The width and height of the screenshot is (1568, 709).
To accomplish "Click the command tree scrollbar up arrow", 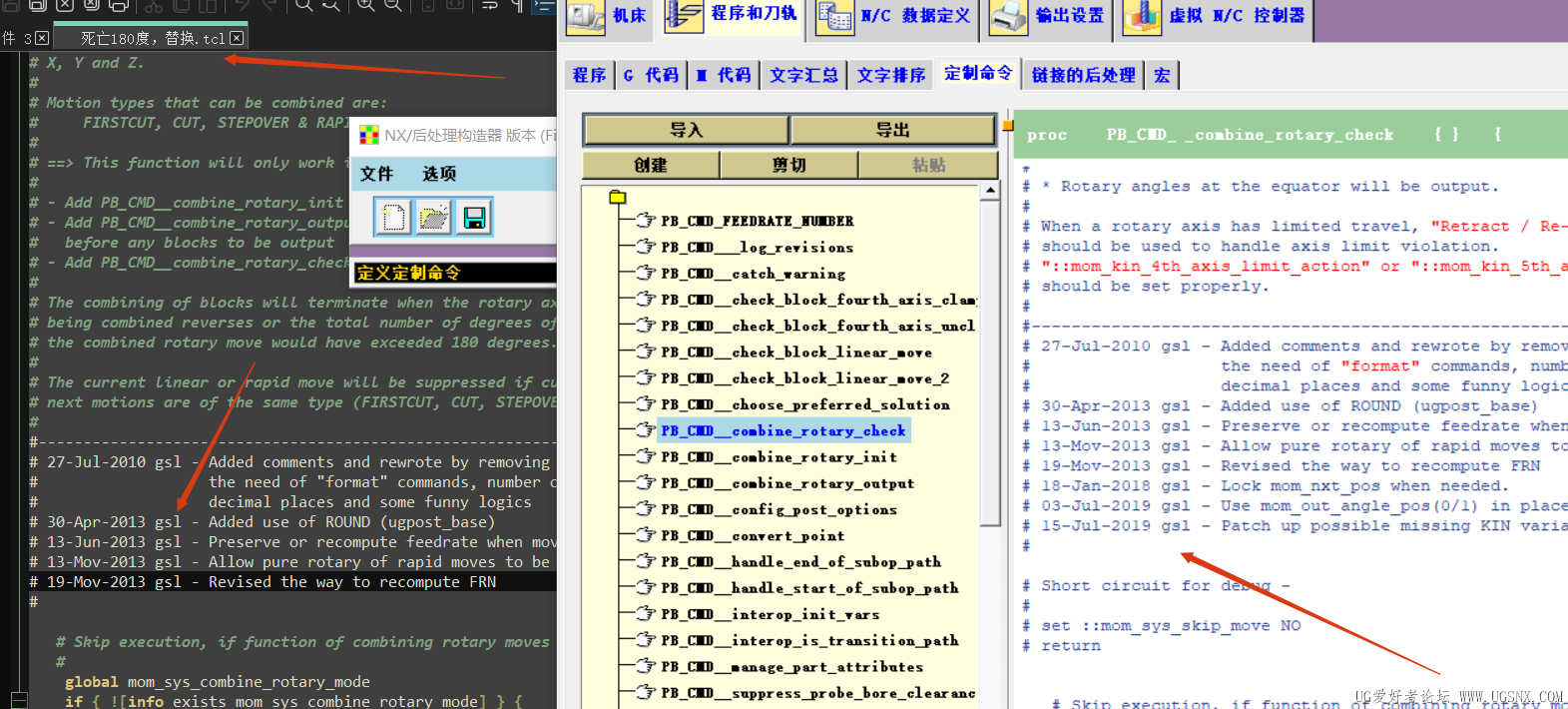I will pyautogui.click(x=990, y=190).
